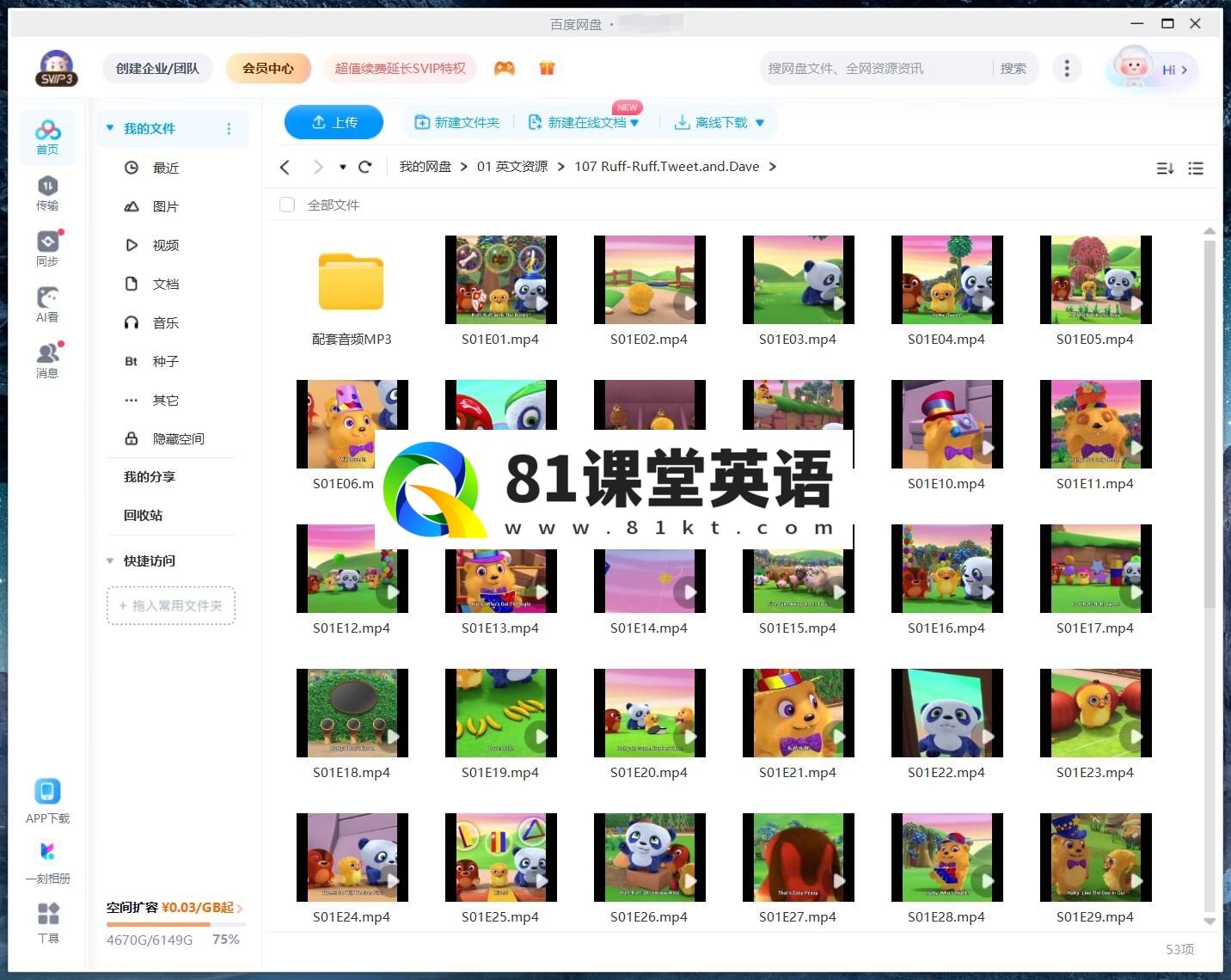Focus the 搜网盘文件 search field
Viewport: 1231px width, 980px height.
tap(876, 69)
